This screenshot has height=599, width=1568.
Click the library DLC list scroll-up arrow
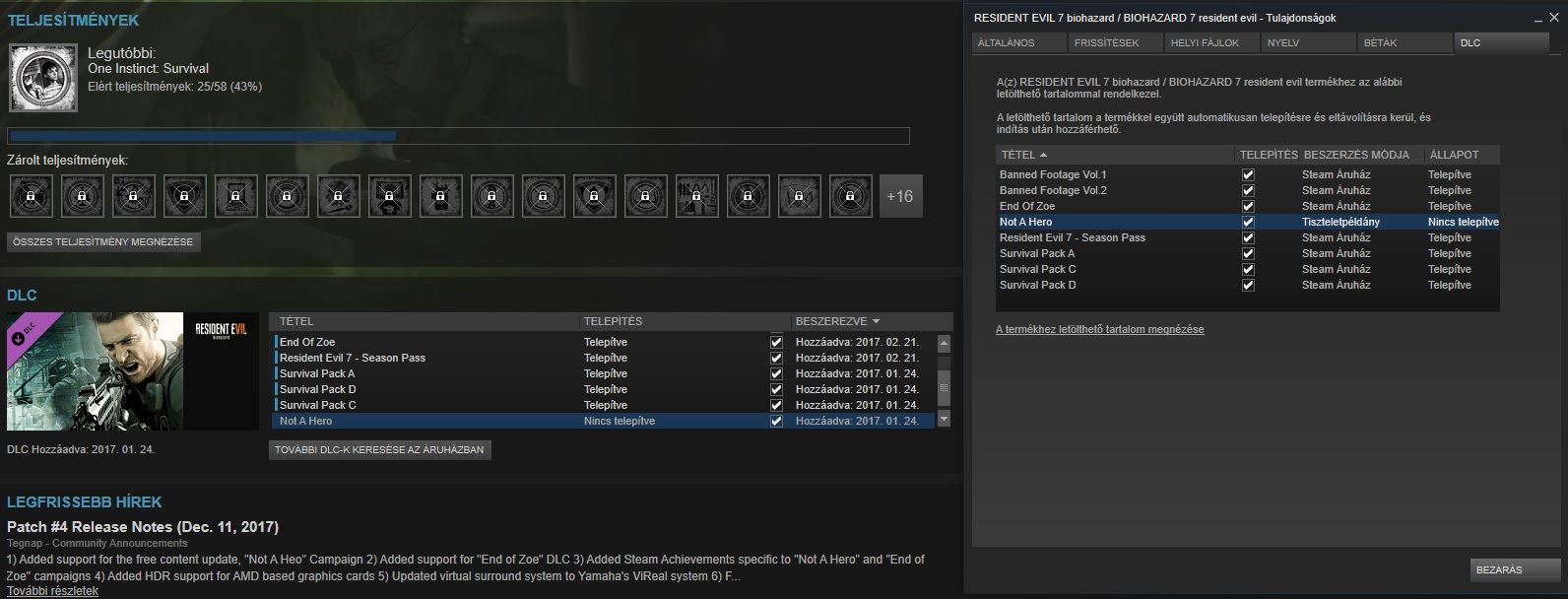pyautogui.click(x=944, y=343)
